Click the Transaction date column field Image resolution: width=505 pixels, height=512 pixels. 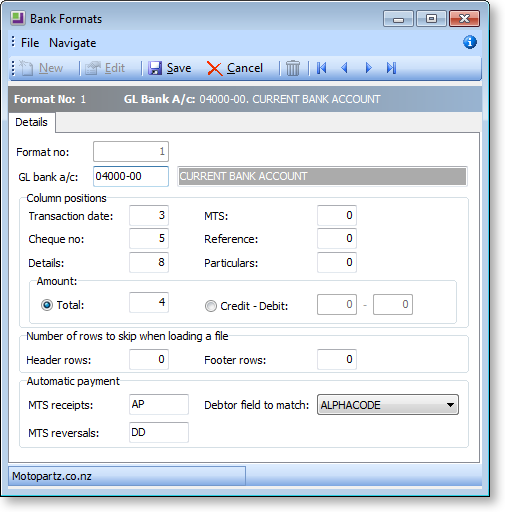point(149,215)
